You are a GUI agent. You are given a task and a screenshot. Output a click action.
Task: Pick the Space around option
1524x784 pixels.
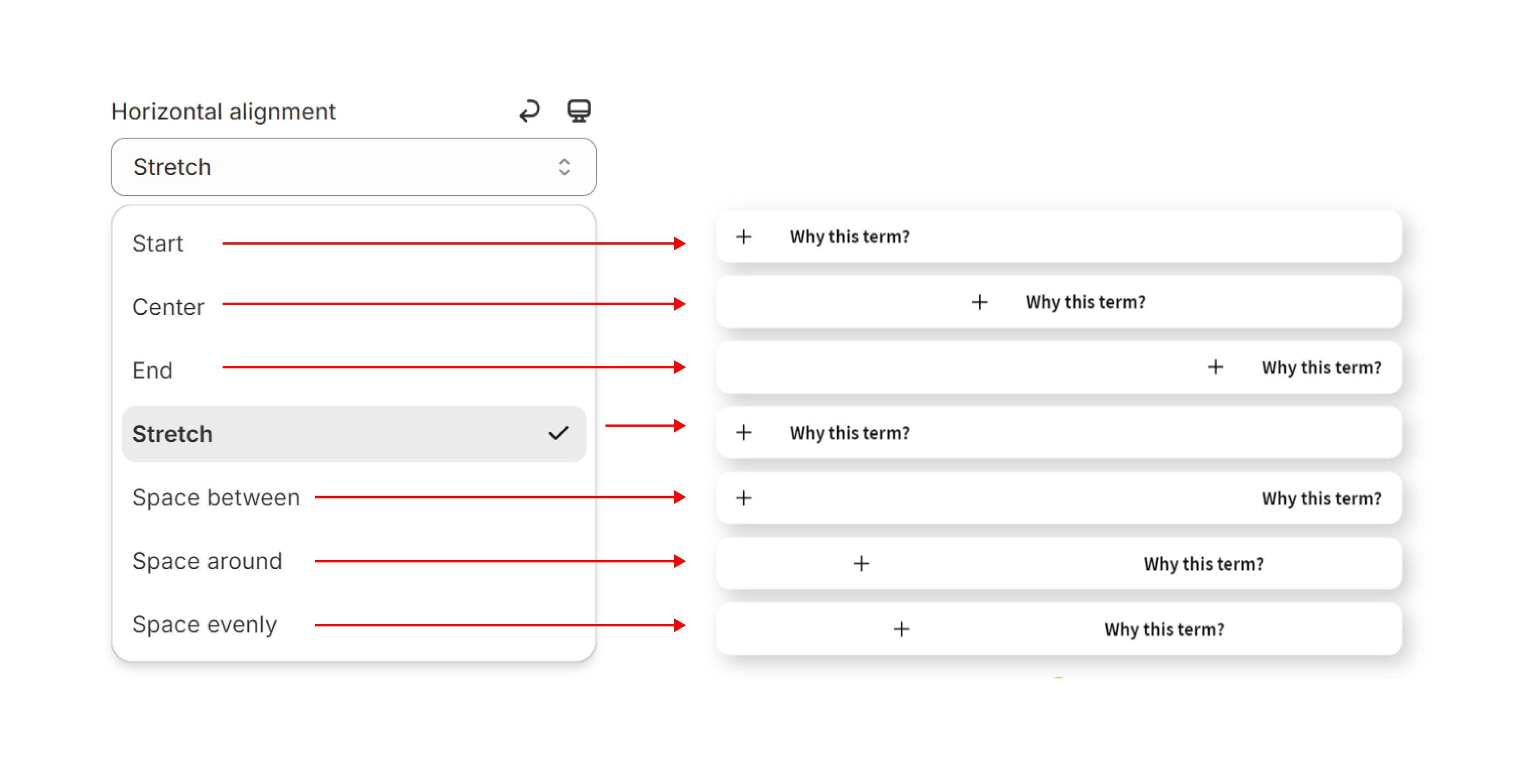tap(207, 560)
